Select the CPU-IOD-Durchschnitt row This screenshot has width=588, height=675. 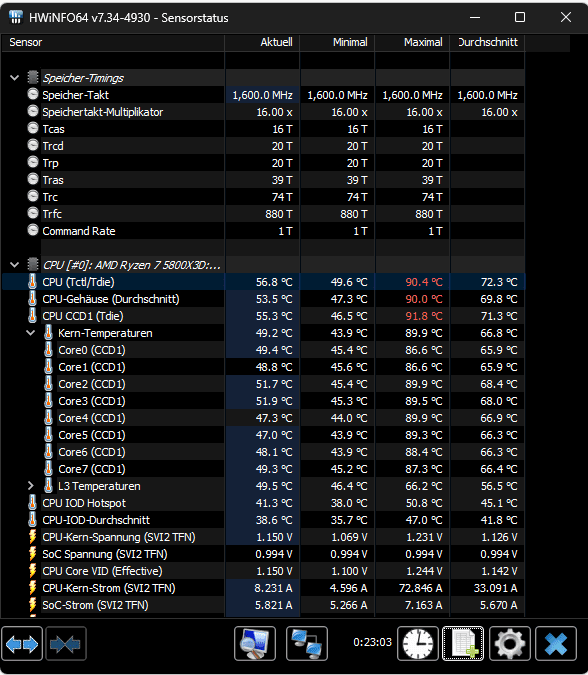tap(263, 520)
